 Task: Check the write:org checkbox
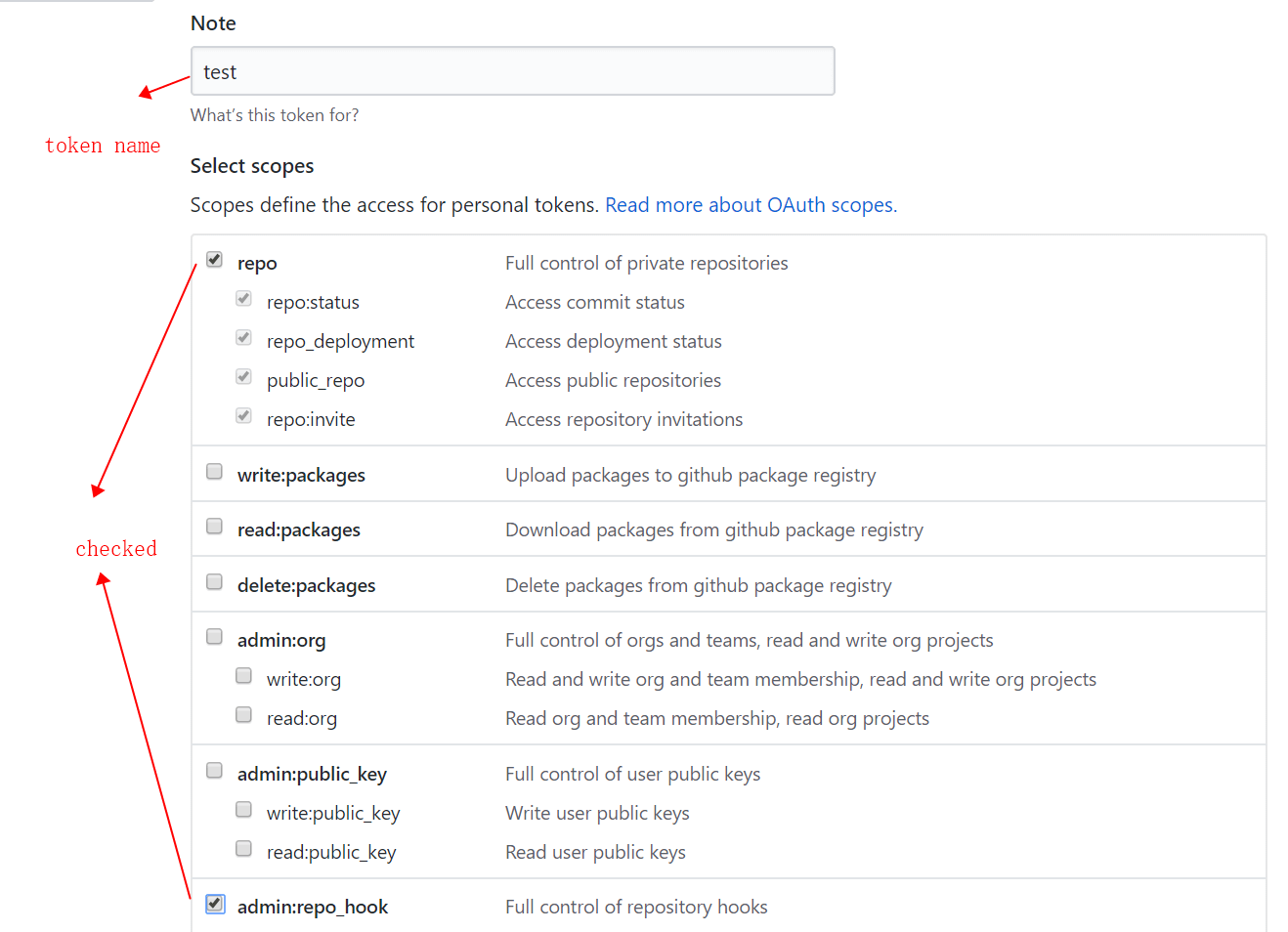[x=243, y=676]
